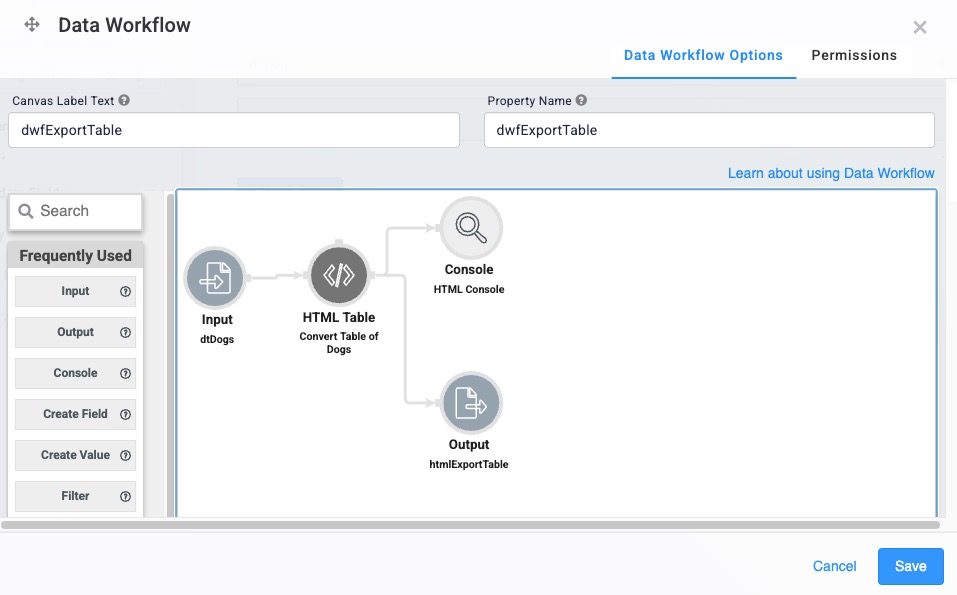Open help icon for Console operator
The height and width of the screenshot is (595, 957).
126,373
